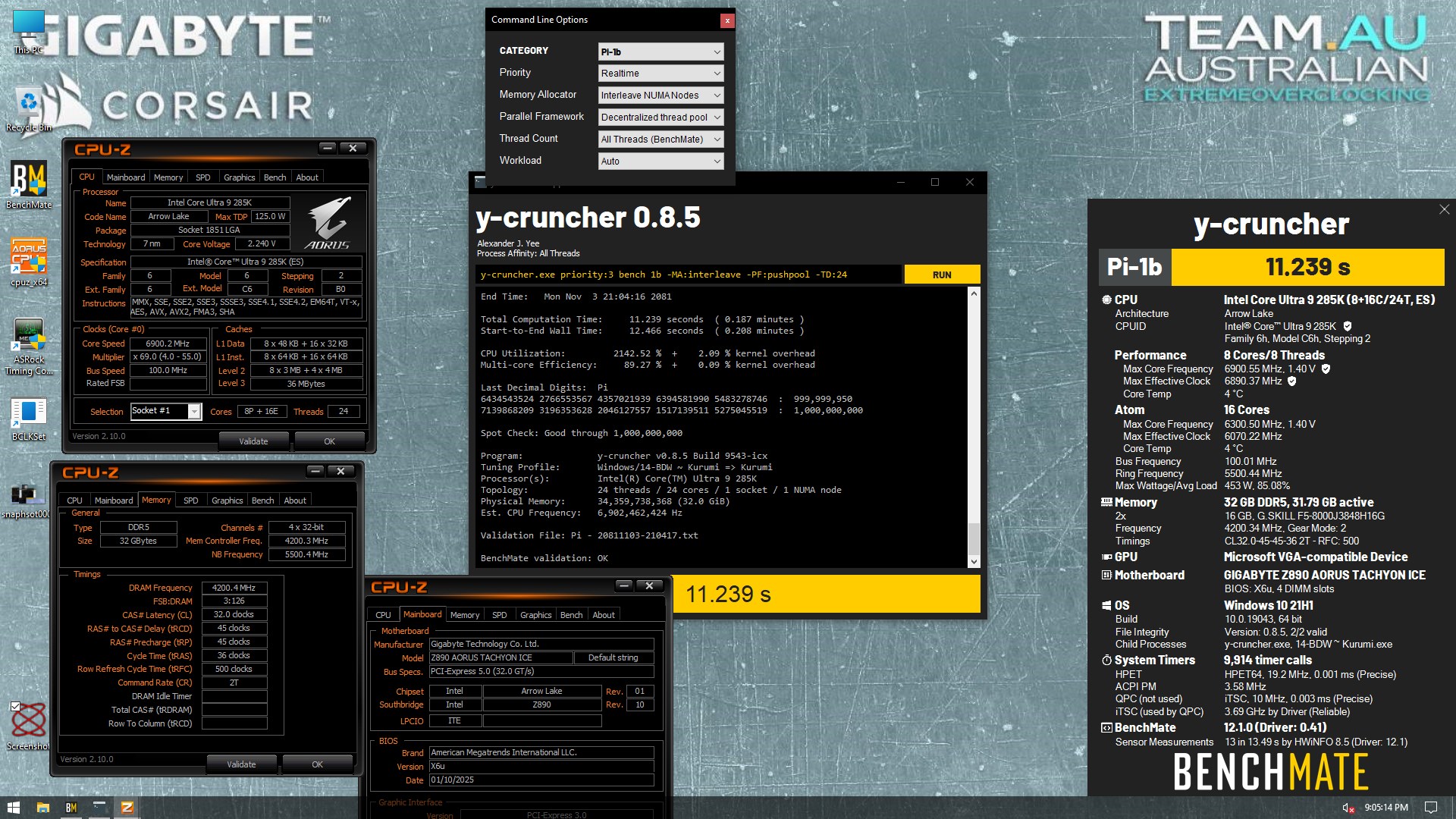Open About tab in CPU-Z Mainboard window

click(x=604, y=615)
